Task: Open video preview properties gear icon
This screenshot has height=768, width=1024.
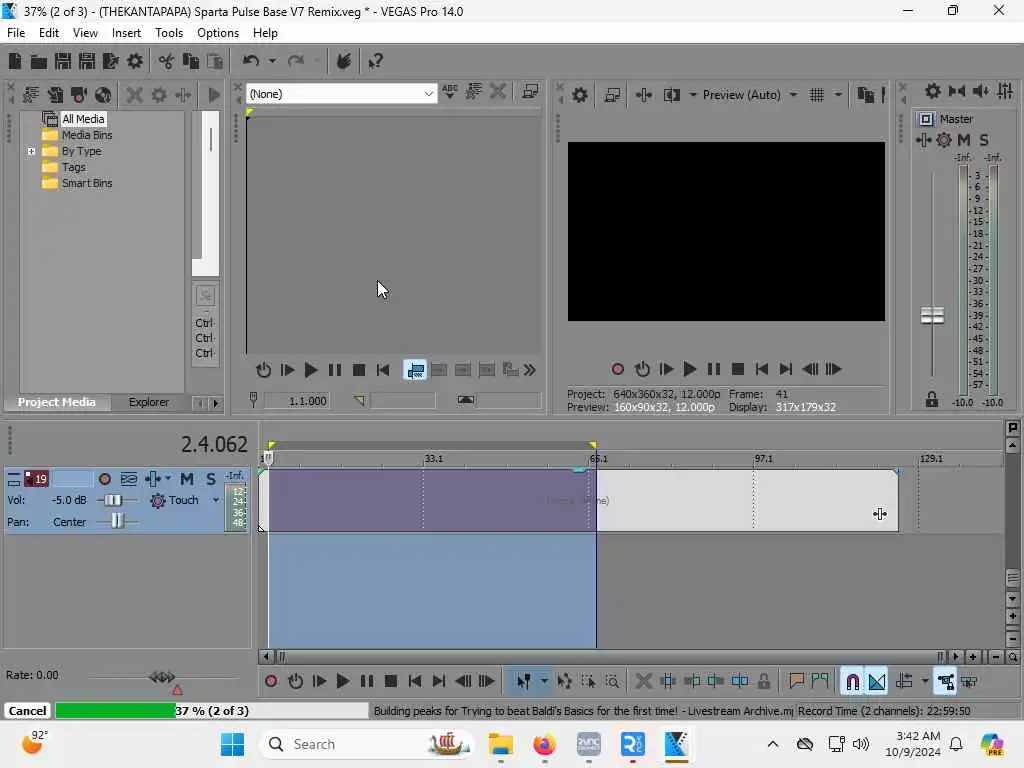Action: 579,95
